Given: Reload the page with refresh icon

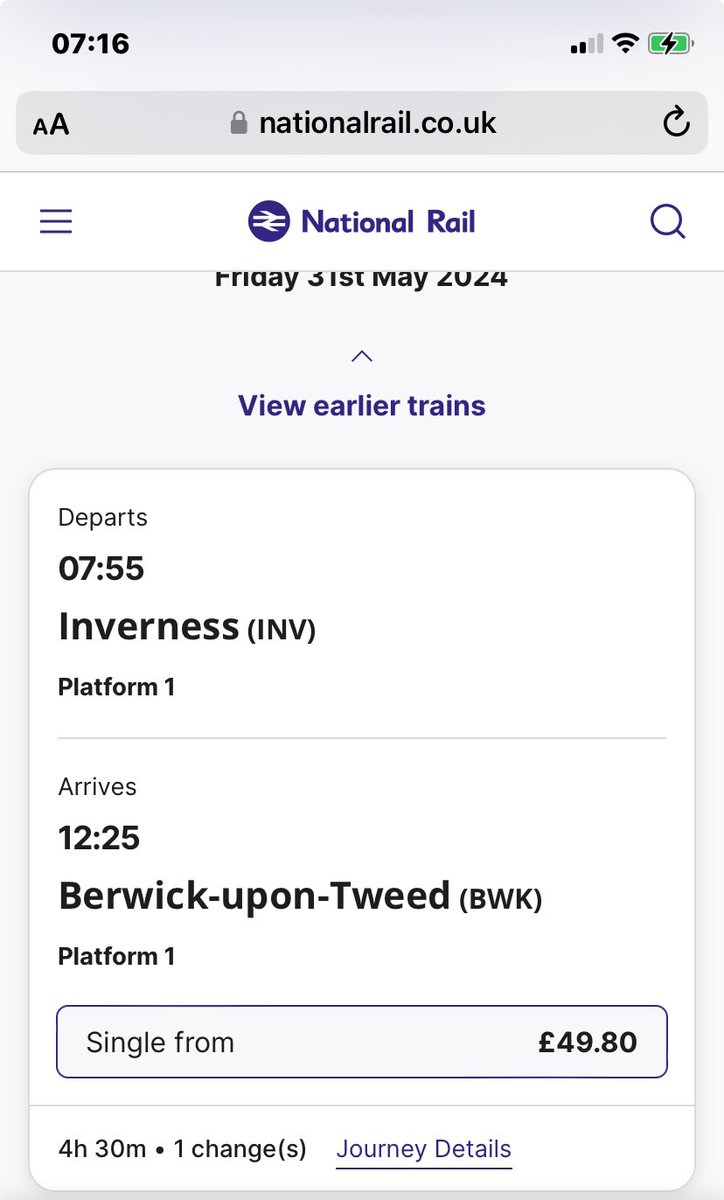Looking at the screenshot, I should pos(677,123).
